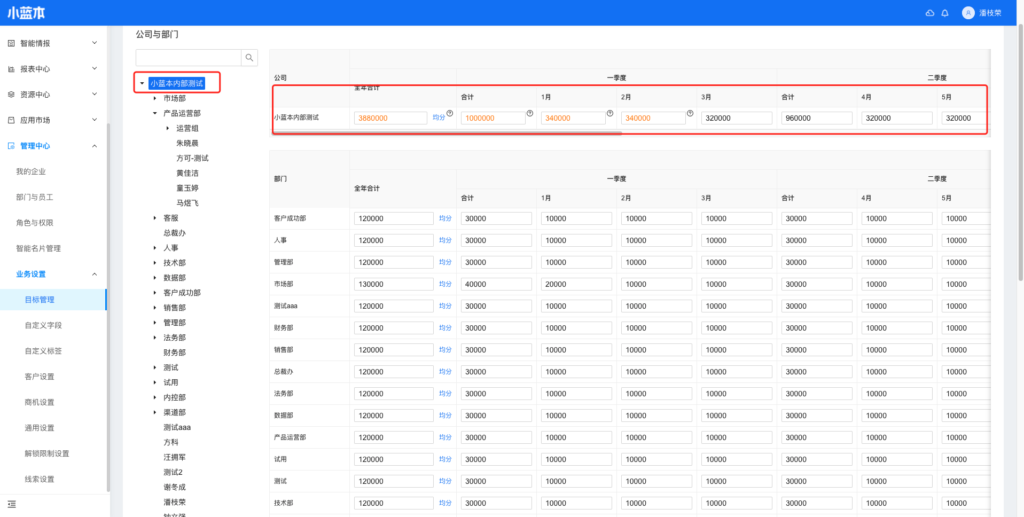
Task: Expand the 市场部 tree node arrow
Action: [154, 99]
